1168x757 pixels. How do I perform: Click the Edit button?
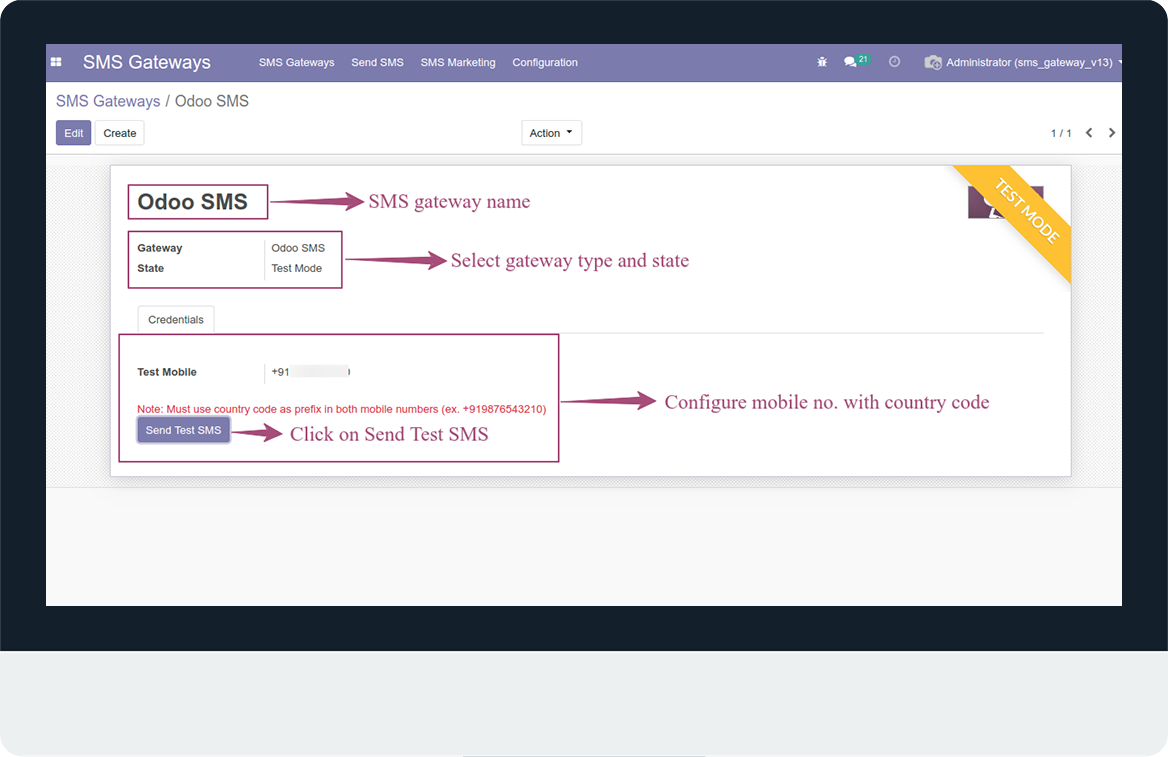73,133
